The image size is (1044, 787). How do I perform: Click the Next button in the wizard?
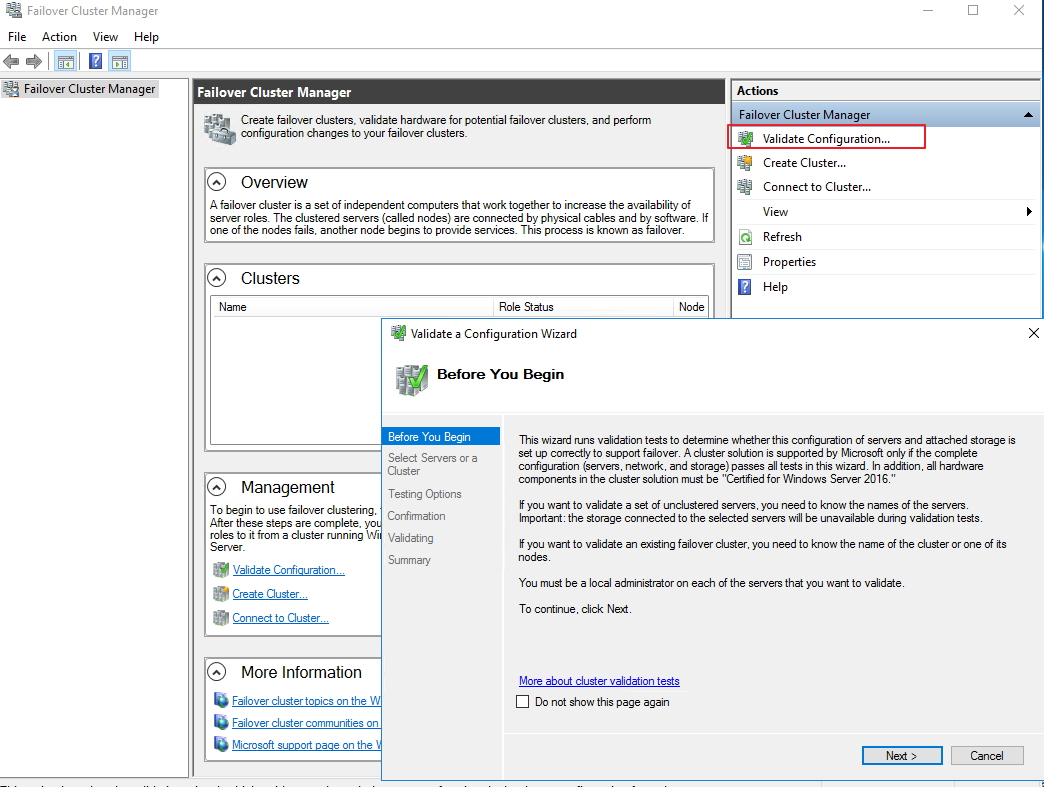[x=902, y=756]
